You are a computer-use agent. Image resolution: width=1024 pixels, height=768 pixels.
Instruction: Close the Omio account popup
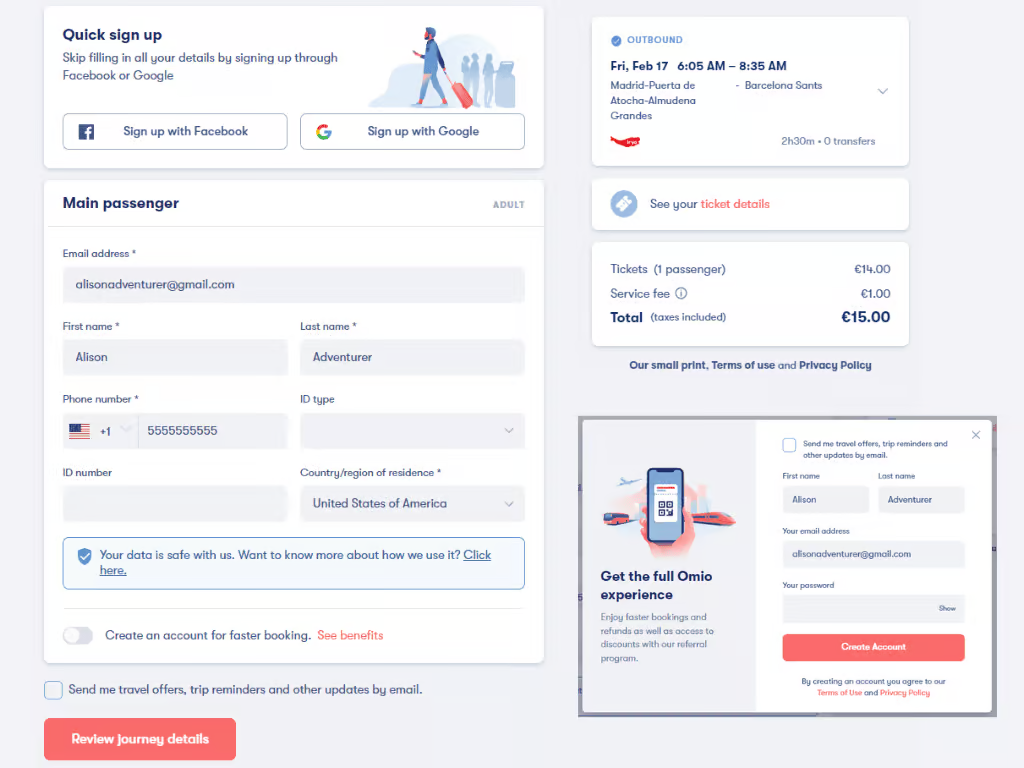(976, 435)
